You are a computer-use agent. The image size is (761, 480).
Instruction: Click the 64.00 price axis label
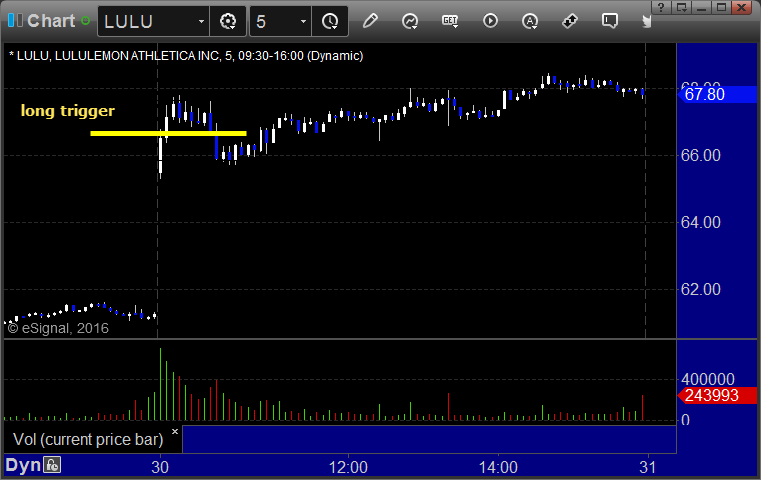click(x=701, y=222)
